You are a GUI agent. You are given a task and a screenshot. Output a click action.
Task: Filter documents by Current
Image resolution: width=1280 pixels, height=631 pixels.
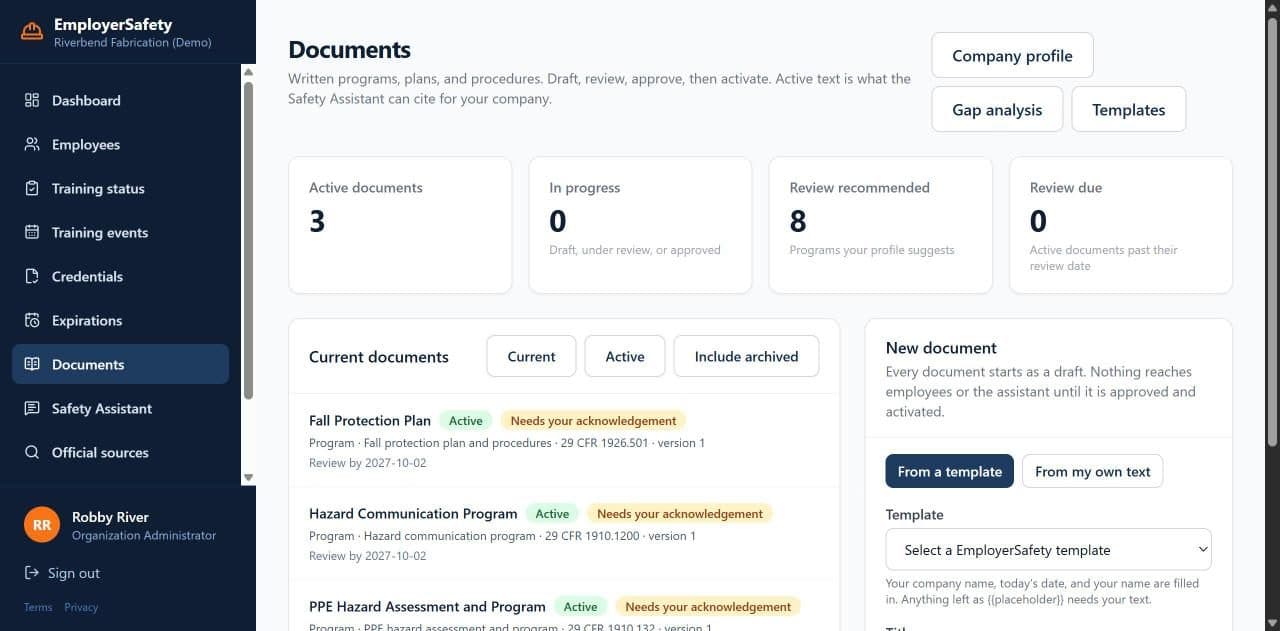(531, 356)
